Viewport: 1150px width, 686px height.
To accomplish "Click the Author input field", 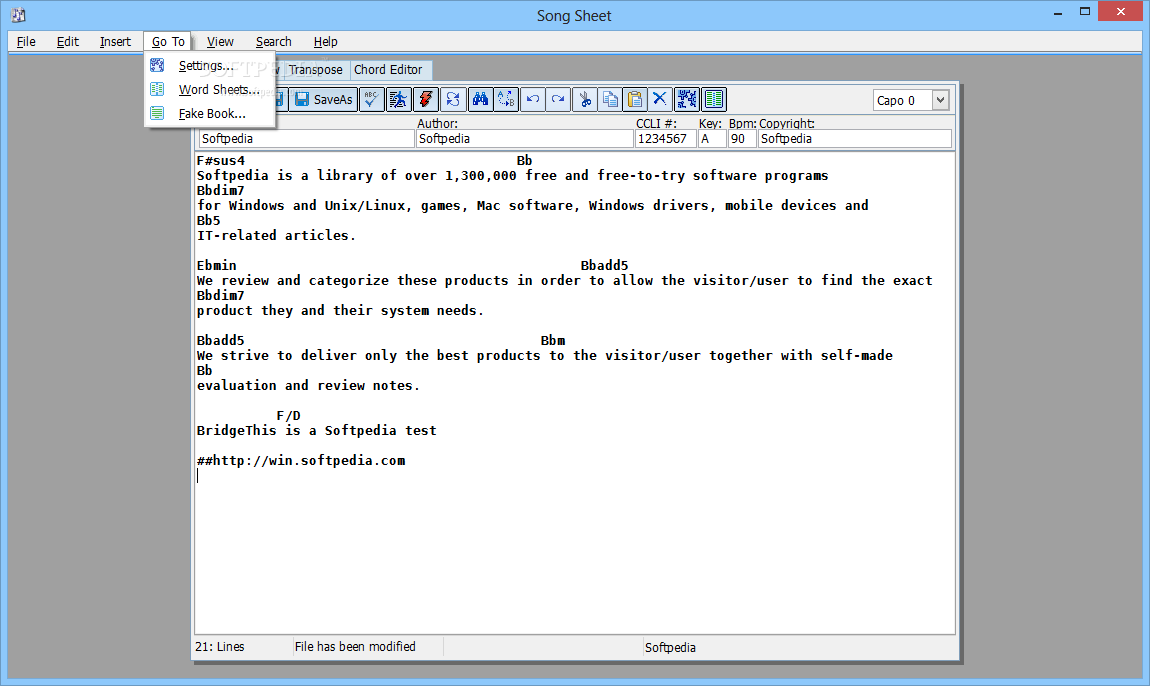I will pos(524,139).
